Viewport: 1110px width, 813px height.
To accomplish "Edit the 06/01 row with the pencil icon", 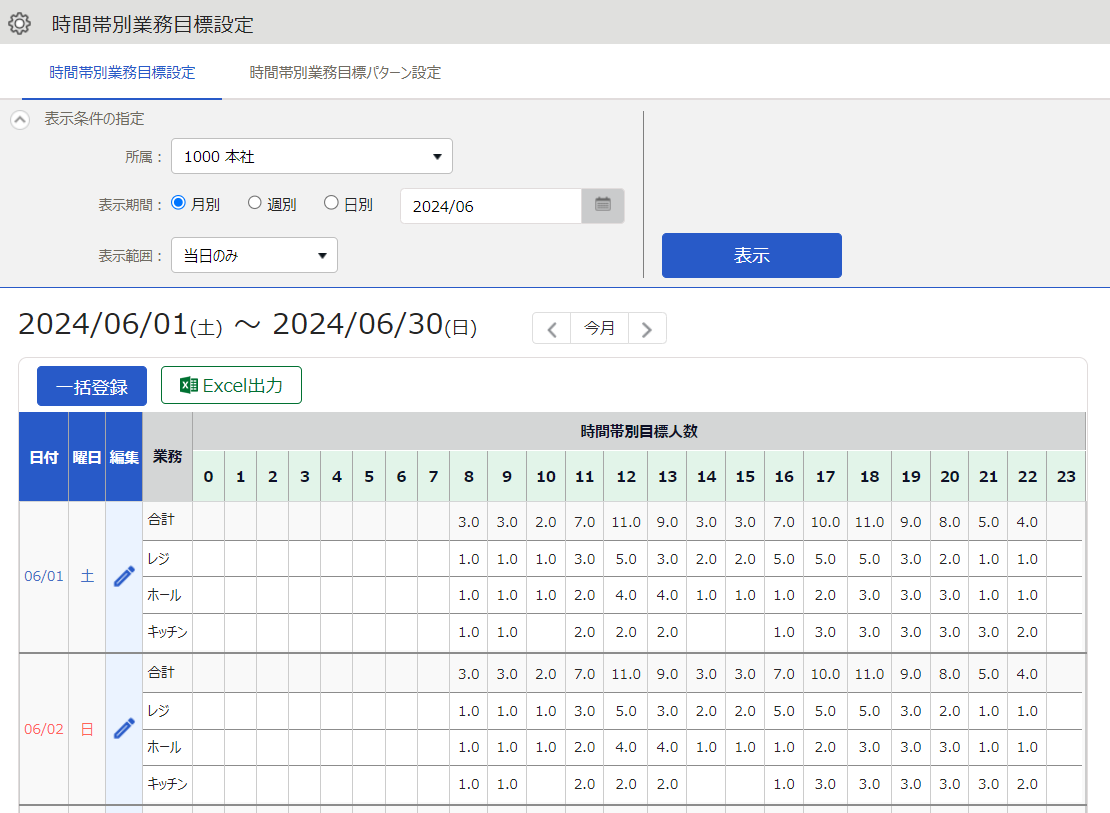I will point(124,576).
